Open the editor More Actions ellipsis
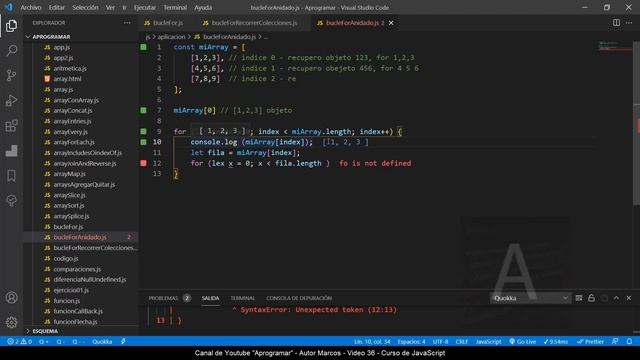This screenshot has height=360, width=640. pos(629,23)
